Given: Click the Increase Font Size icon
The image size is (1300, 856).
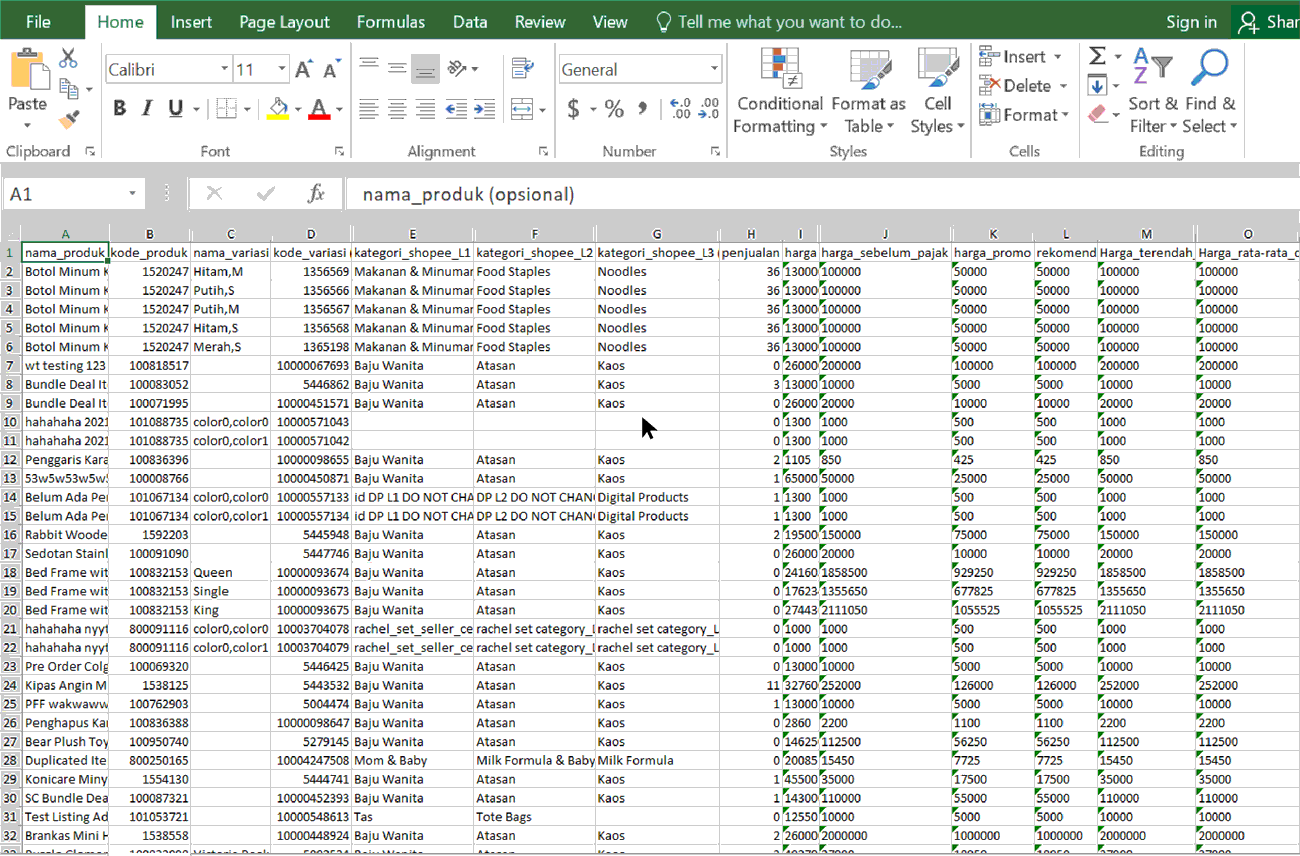Looking at the screenshot, I should tap(305, 69).
